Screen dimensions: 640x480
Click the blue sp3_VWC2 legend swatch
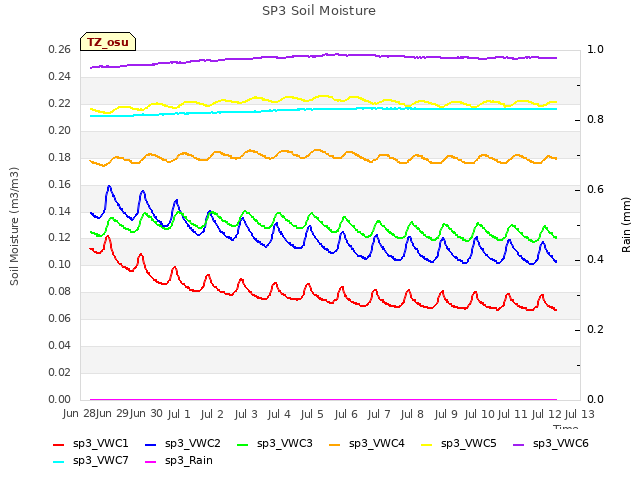(151, 445)
